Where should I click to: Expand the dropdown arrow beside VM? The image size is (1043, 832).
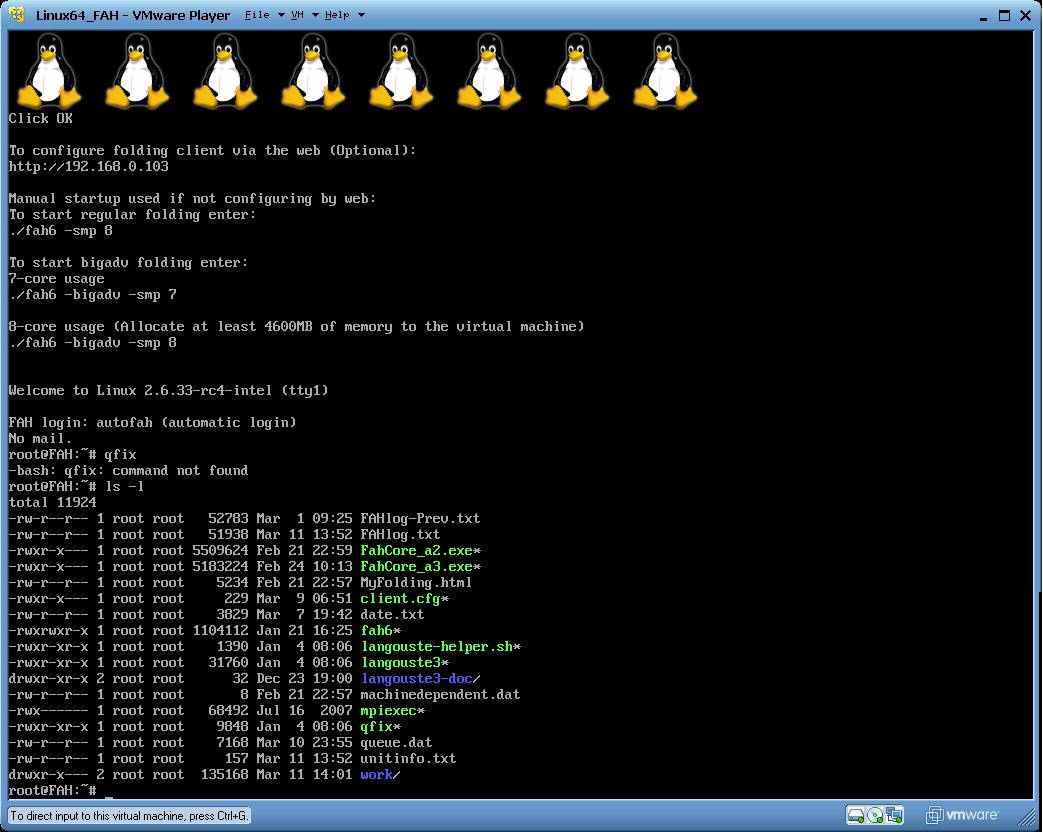(315, 15)
